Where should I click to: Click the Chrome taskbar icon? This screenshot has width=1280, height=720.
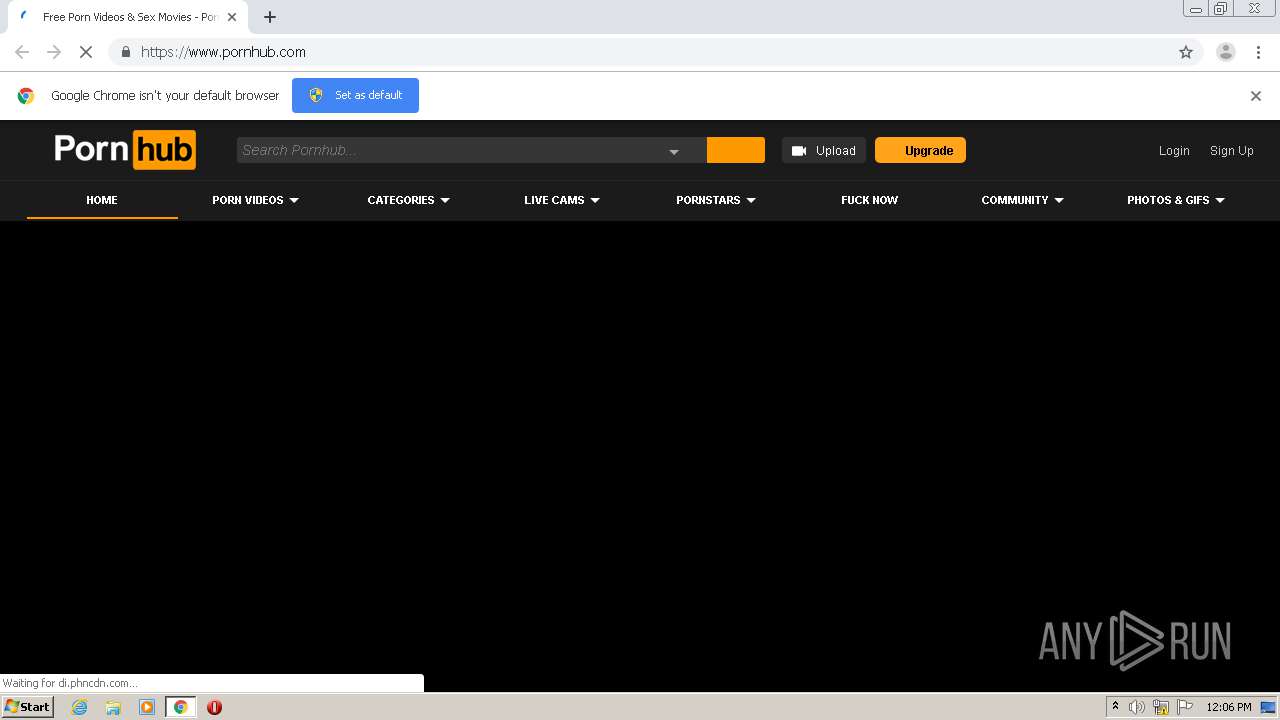click(180, 707)
